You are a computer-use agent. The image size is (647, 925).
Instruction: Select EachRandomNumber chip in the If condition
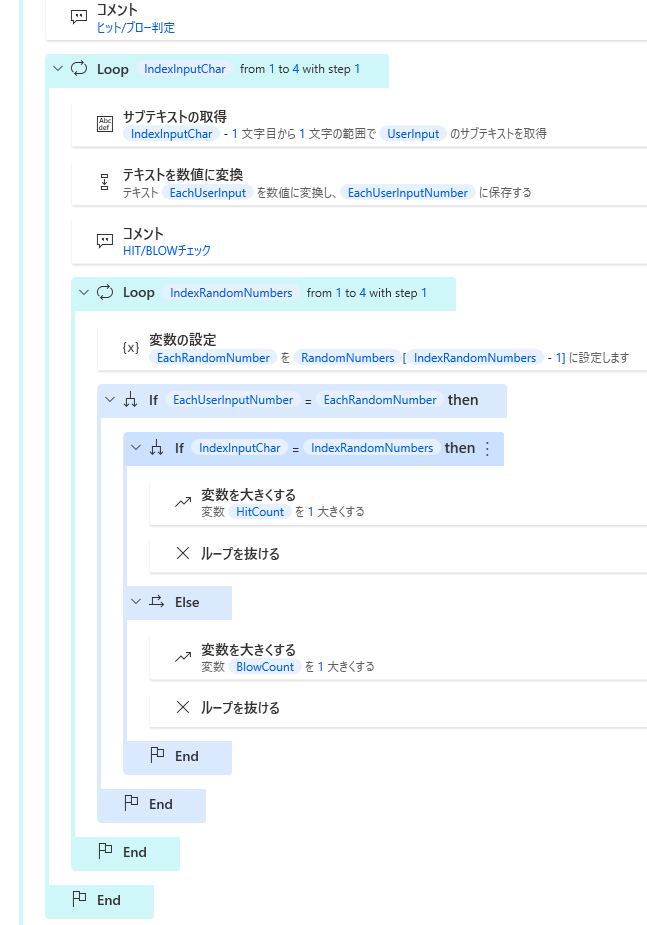[380, 400]
